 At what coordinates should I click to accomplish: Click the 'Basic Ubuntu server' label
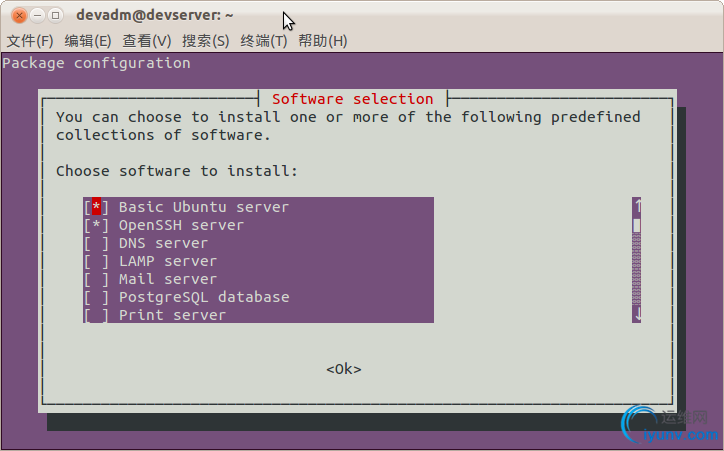click(x=204, y=207)
